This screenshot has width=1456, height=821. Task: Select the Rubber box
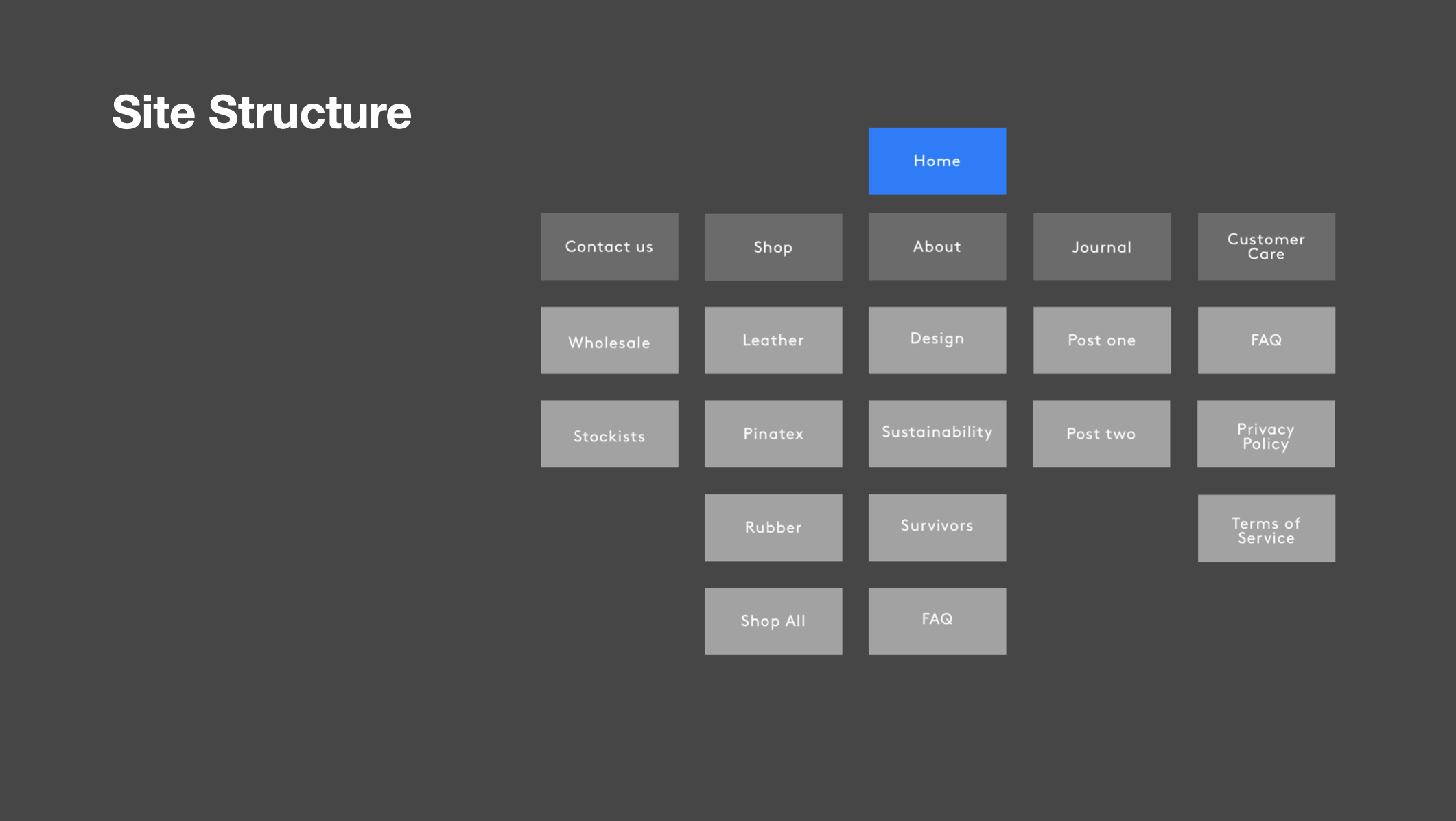tap(773, 527)
